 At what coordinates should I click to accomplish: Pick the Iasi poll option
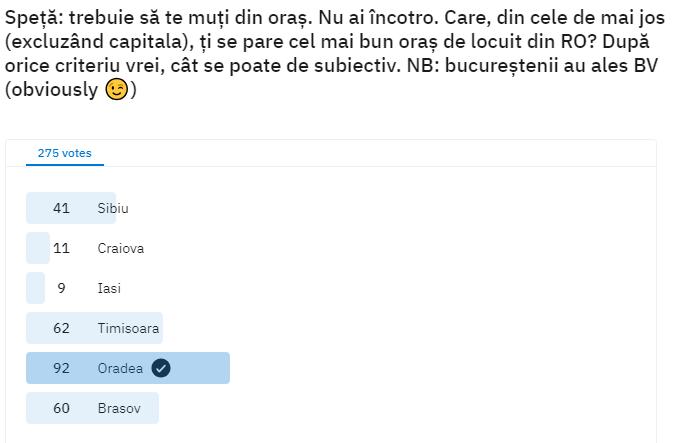(109, 288)
